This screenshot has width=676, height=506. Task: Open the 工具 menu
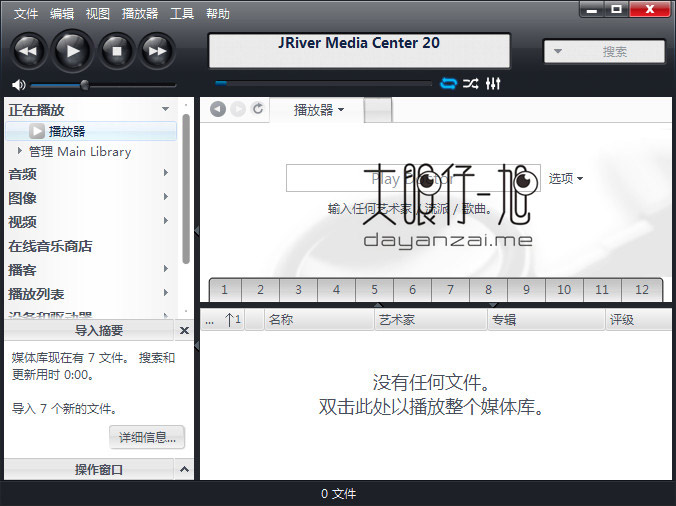[x=182, y=14]
